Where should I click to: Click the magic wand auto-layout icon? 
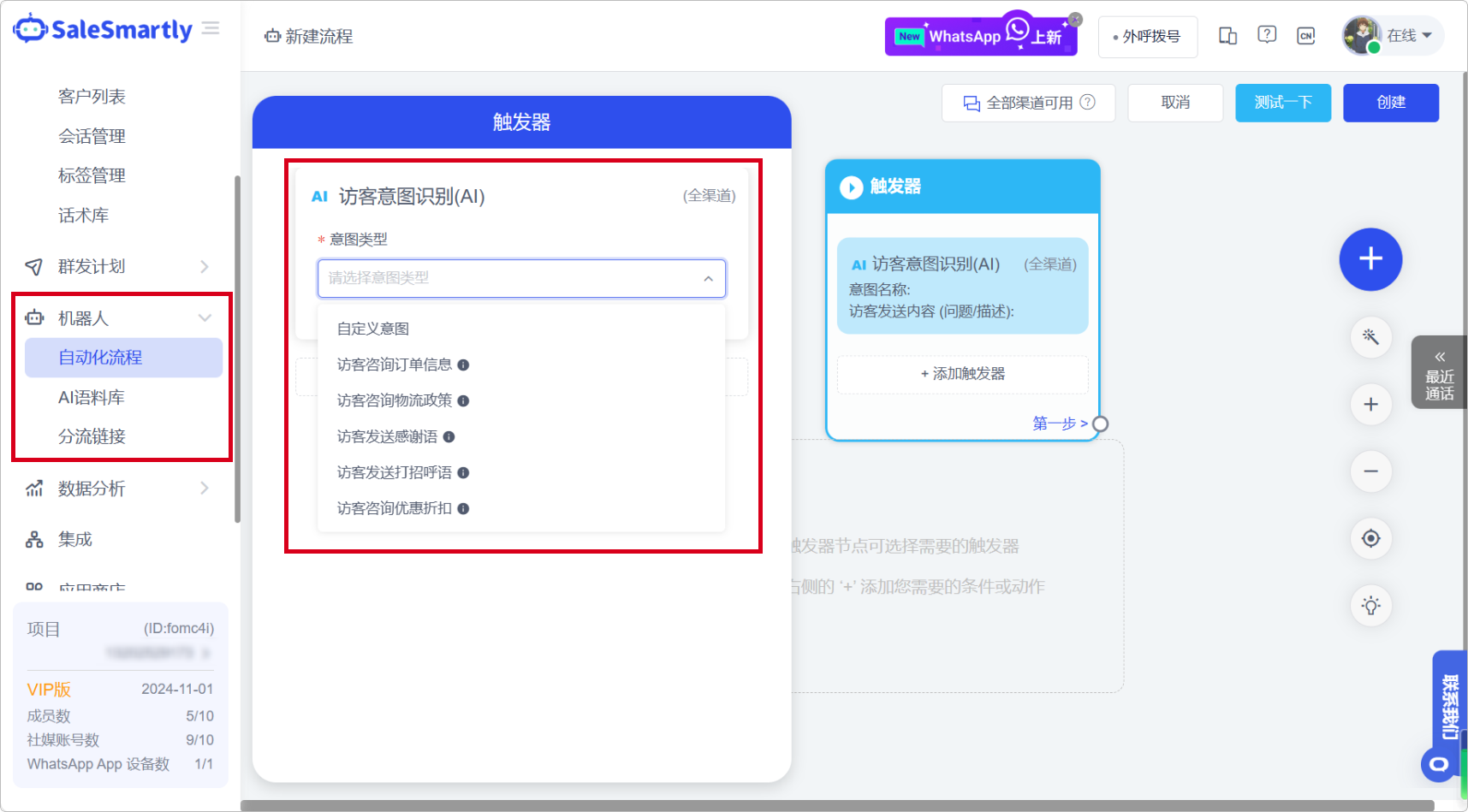click(x=1370, y=337)
